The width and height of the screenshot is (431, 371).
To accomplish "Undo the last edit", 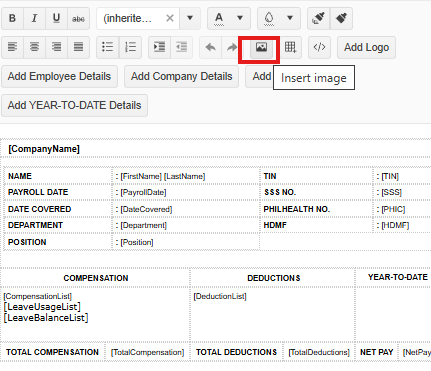I will click(210, 47).
